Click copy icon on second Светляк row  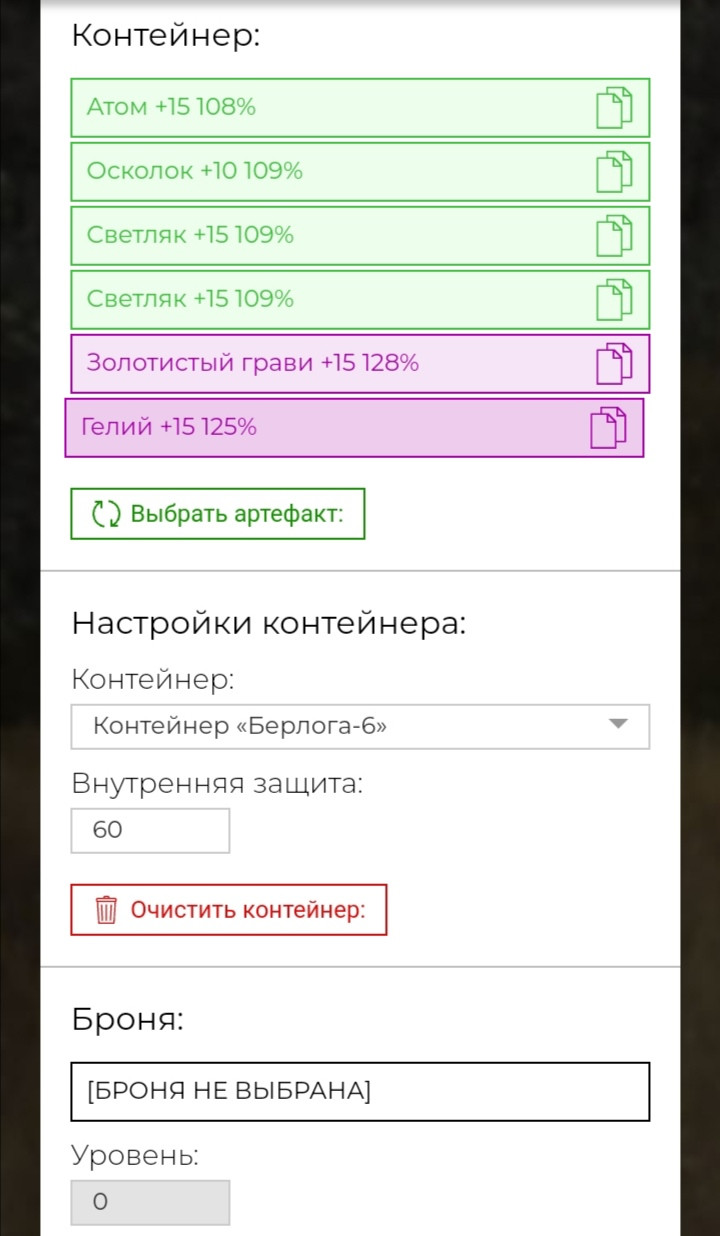[614, 300]
